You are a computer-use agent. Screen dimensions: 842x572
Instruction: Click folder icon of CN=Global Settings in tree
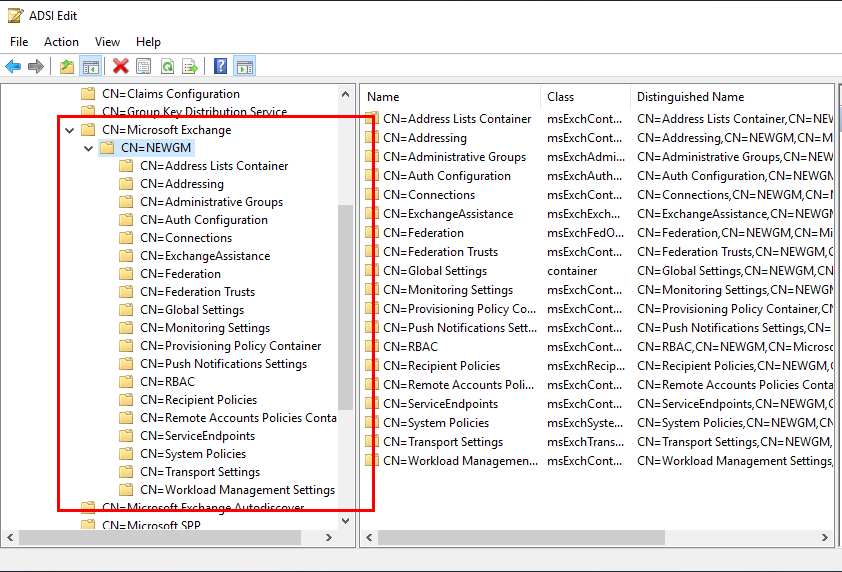[x=126, y=310]
